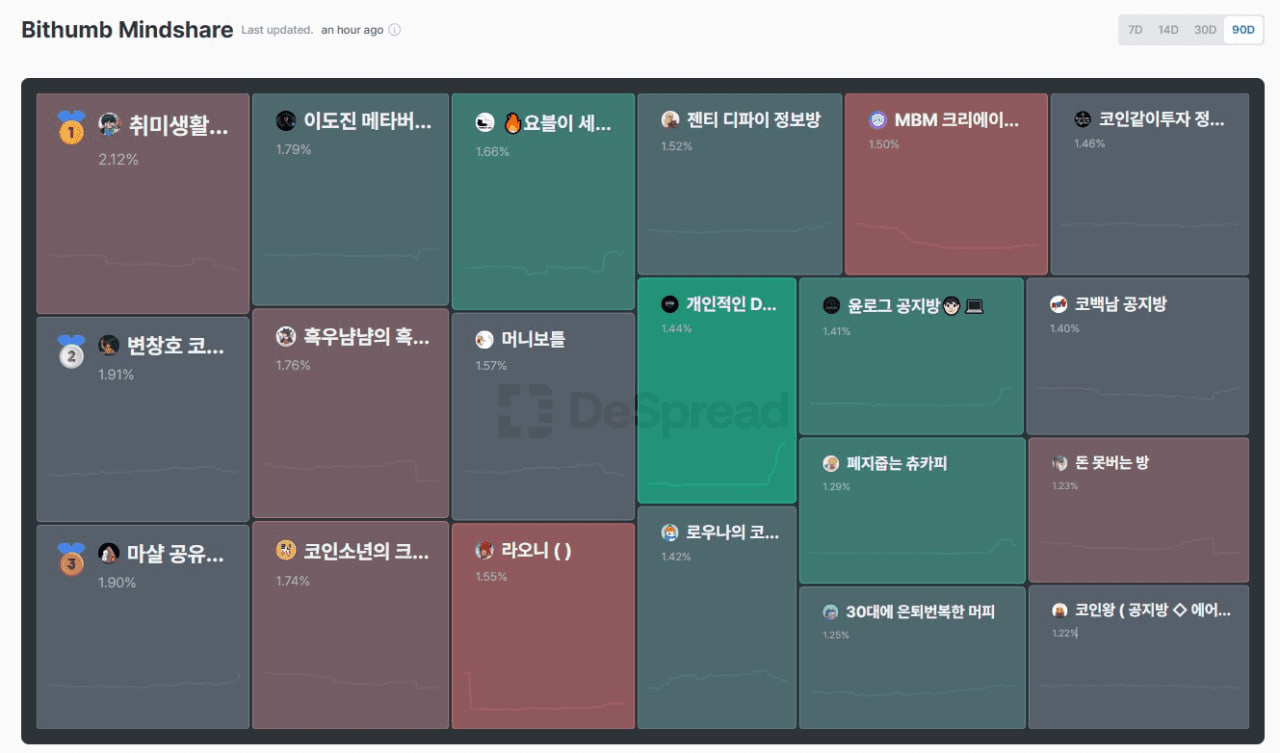Click the silver second-place medal icon

[71, 350]
